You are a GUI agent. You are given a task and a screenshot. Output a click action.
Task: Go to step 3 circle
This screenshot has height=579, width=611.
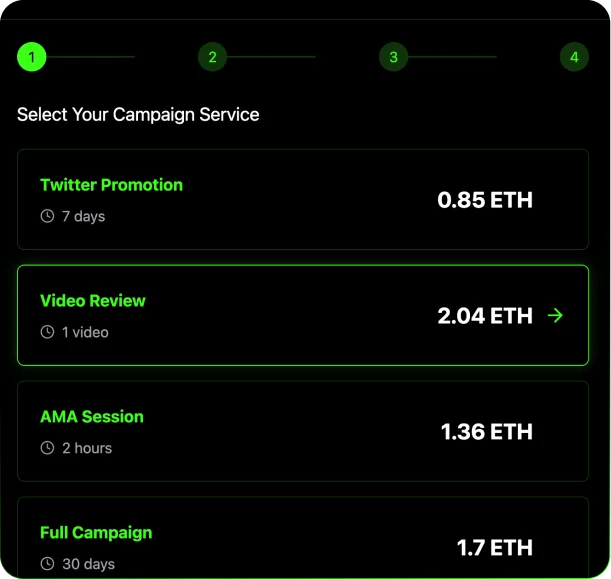tap(393, 57)
